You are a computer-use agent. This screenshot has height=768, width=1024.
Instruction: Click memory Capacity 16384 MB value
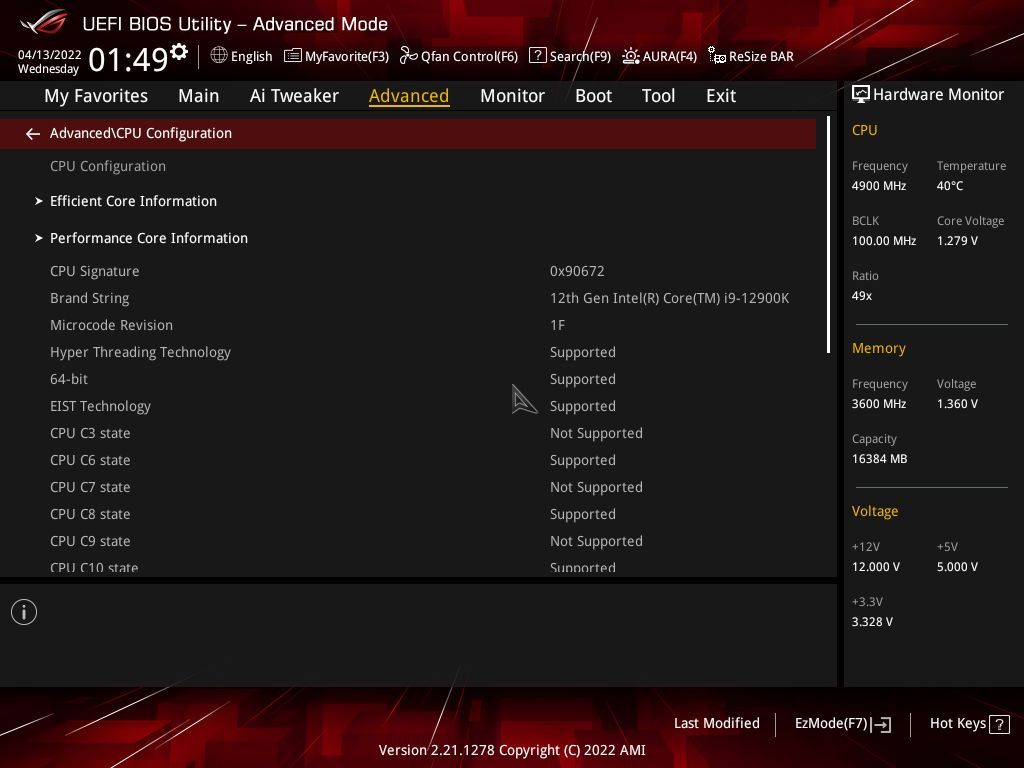pyautogui.click(x=880, y=459)
